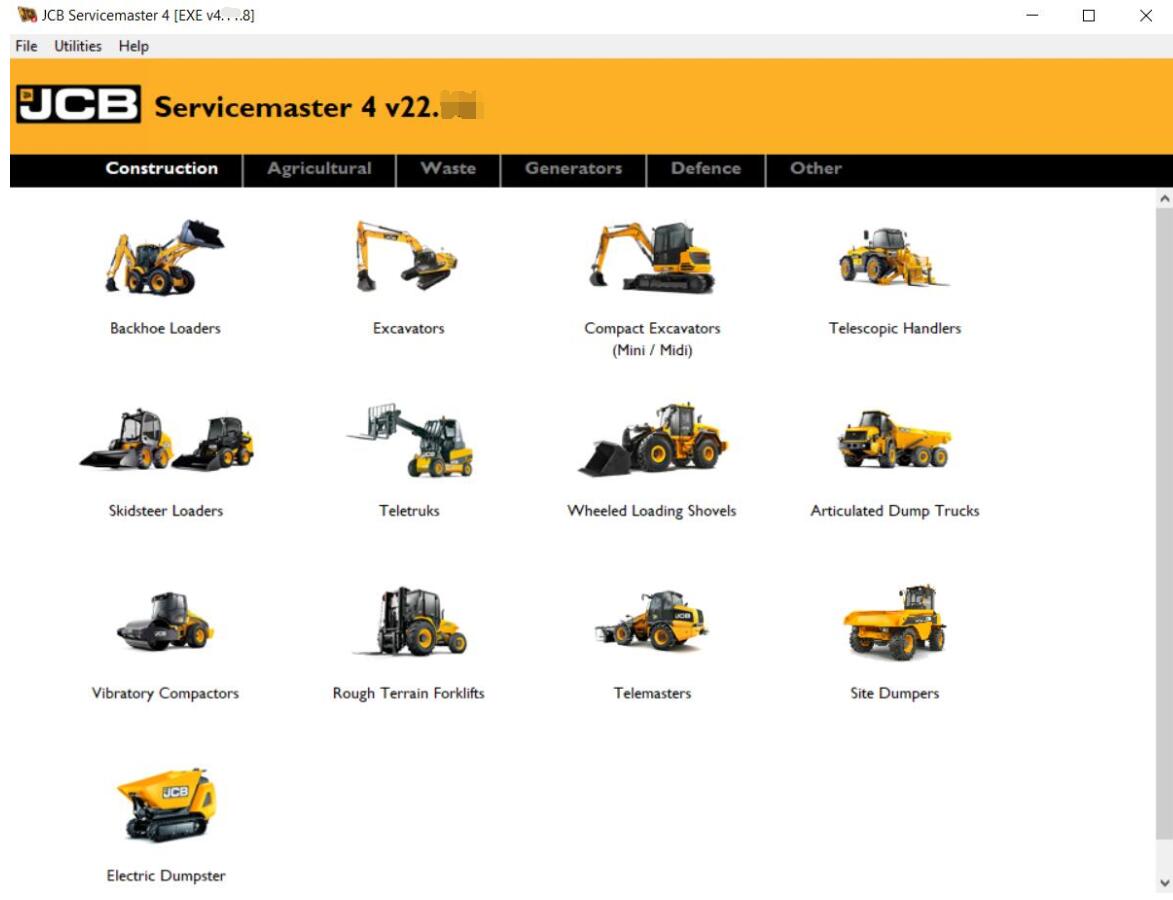Click the scrollbar up arrow

click(1164, 199)
